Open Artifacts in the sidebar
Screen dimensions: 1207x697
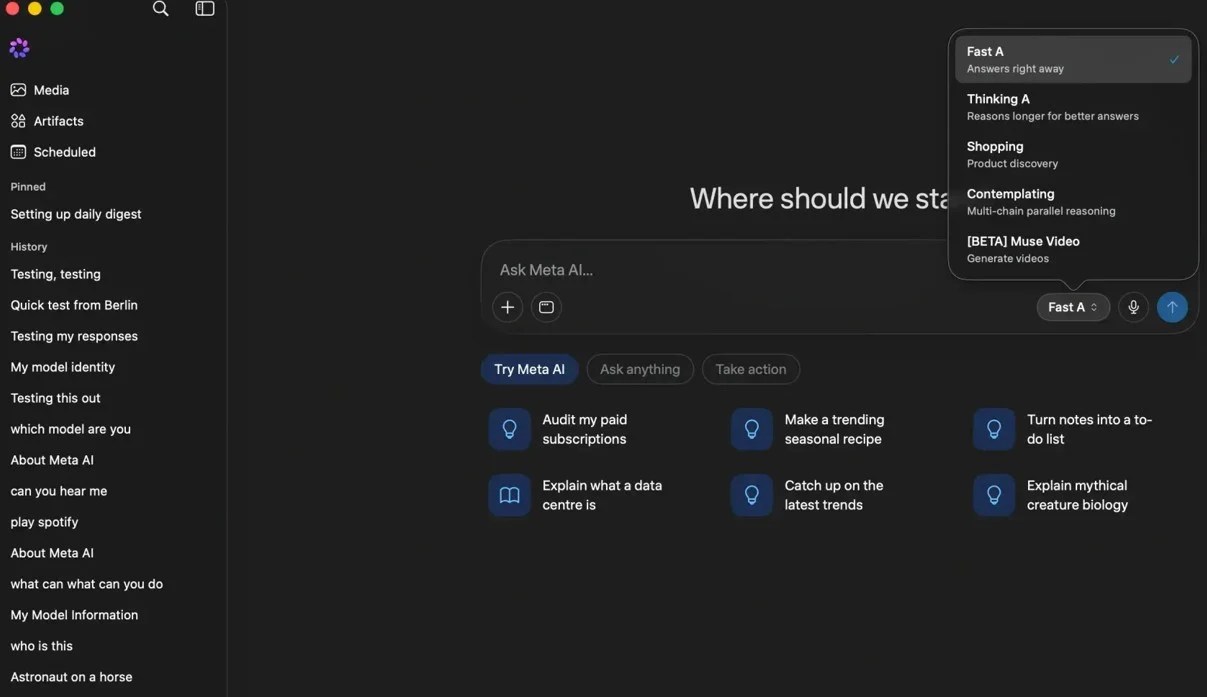coord(58,121)
